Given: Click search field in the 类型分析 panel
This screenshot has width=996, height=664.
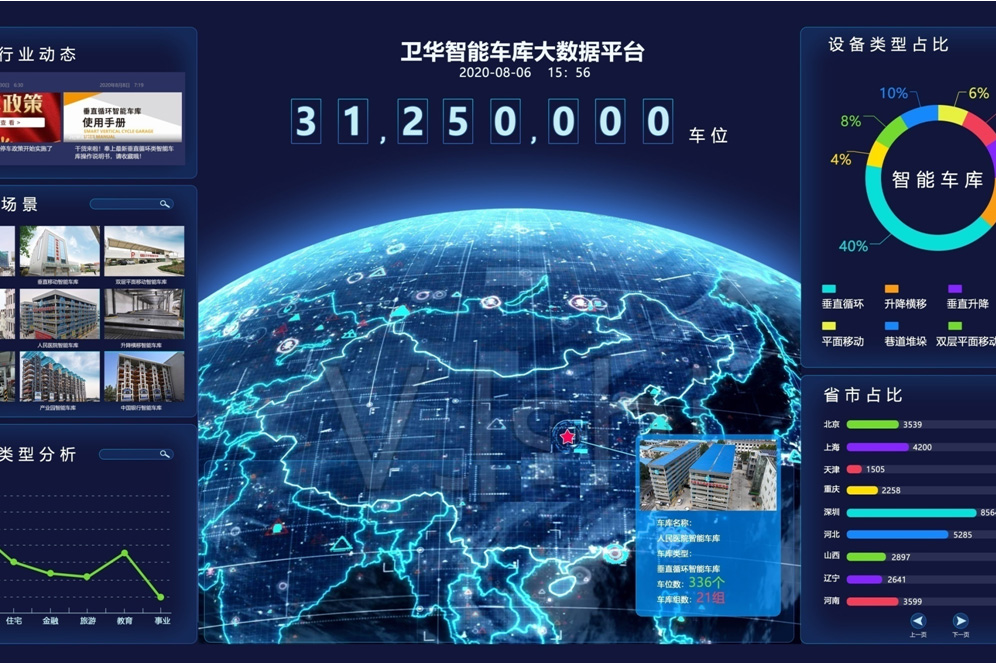Looking at the screenshot, I should (x=136, y=454).
